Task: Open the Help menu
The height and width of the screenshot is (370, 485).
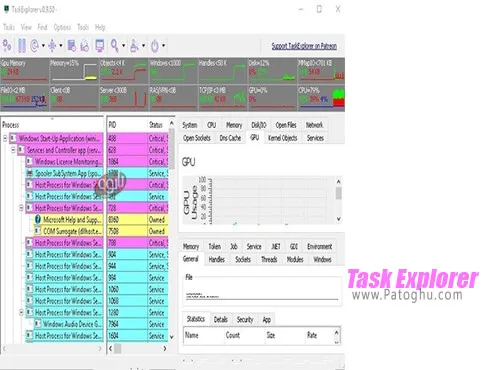Action: point(100,27)
